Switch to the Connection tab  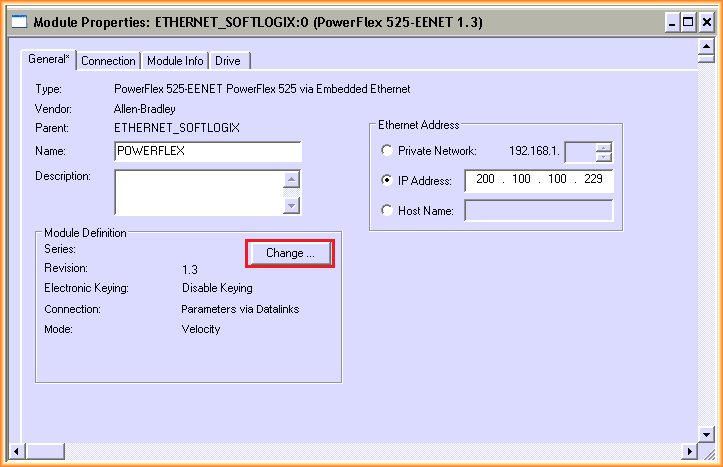pos(108,61)
